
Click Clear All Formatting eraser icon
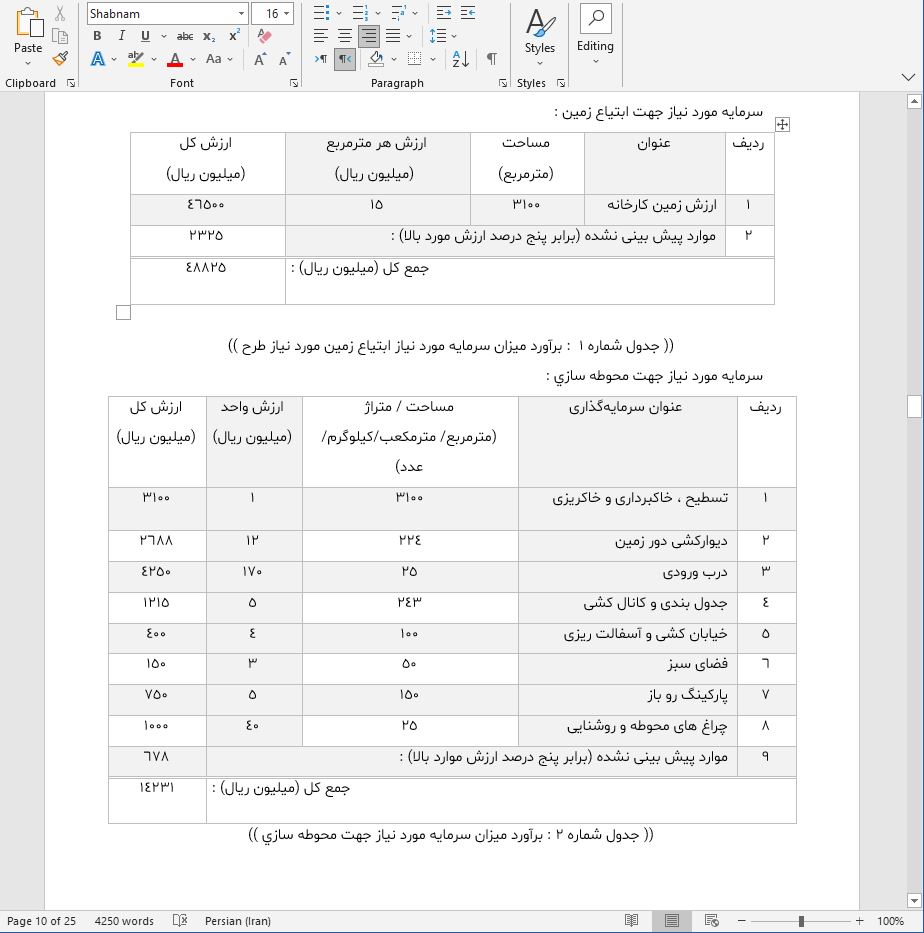point(264,36)
